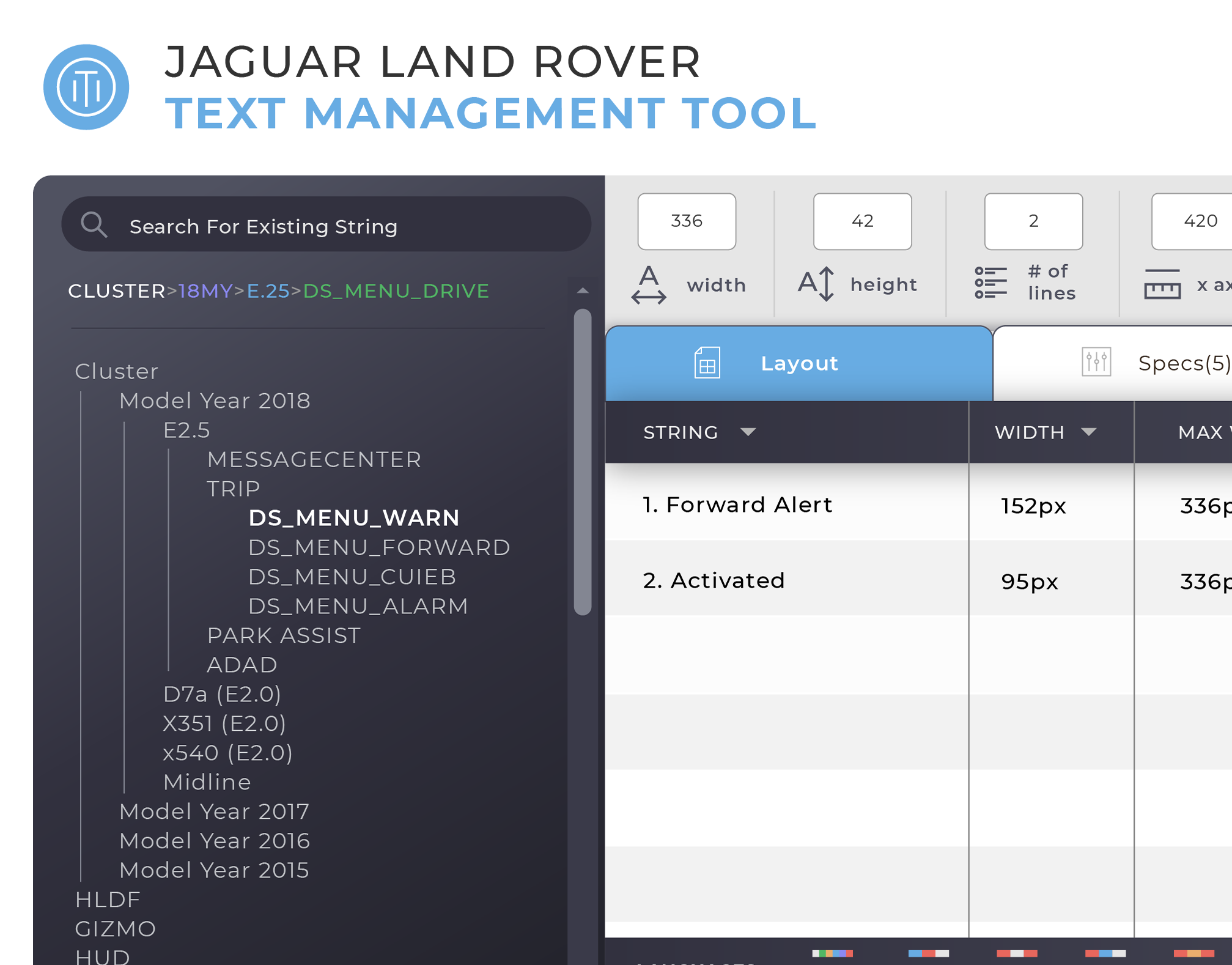Screen dimensions: 1232x965
Task: Select DS_MENU_FORWARD in the tree
Action: click(x=379, y=547)
